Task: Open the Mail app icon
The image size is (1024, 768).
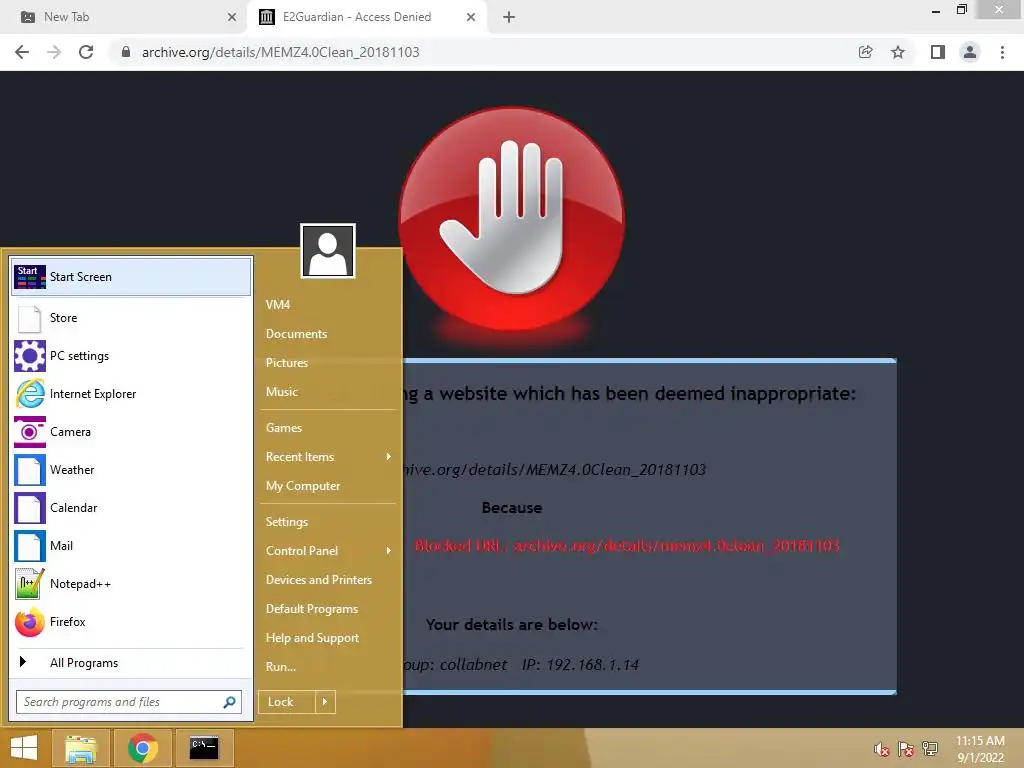Action: tap(29, 545)
